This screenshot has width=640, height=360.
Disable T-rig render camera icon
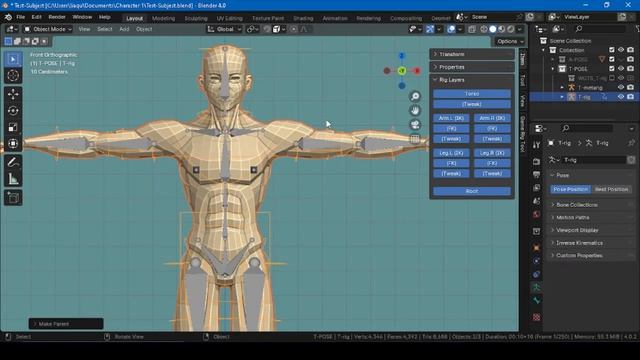[x=631, y=97]
